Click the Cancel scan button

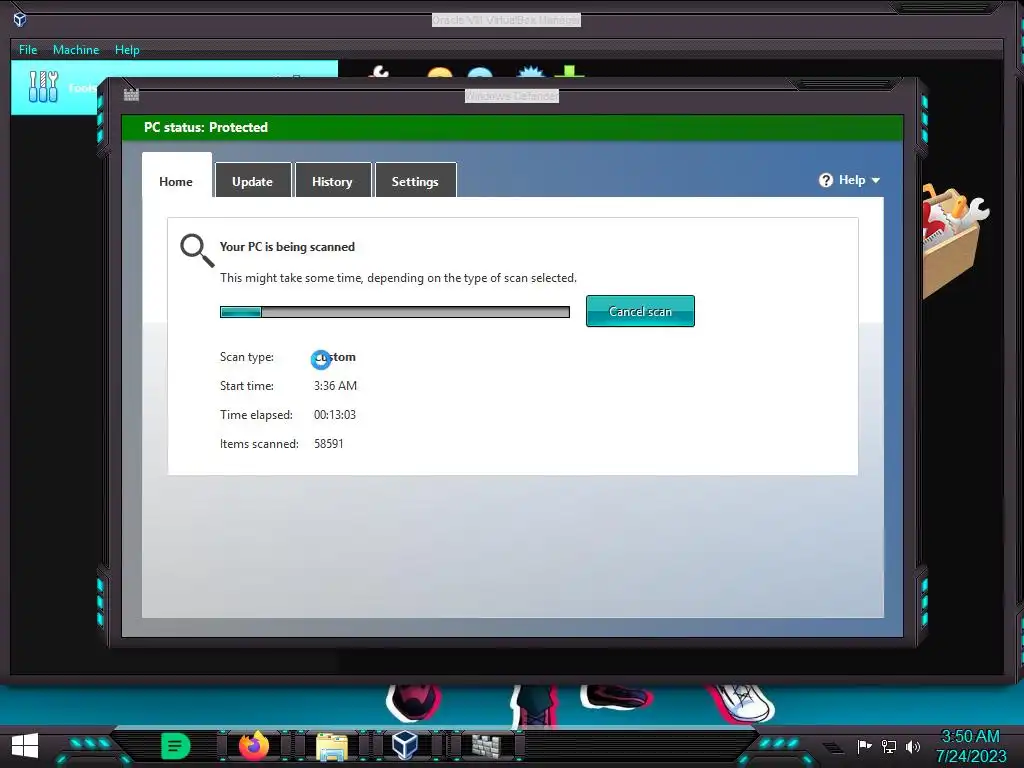click(640, 312)
